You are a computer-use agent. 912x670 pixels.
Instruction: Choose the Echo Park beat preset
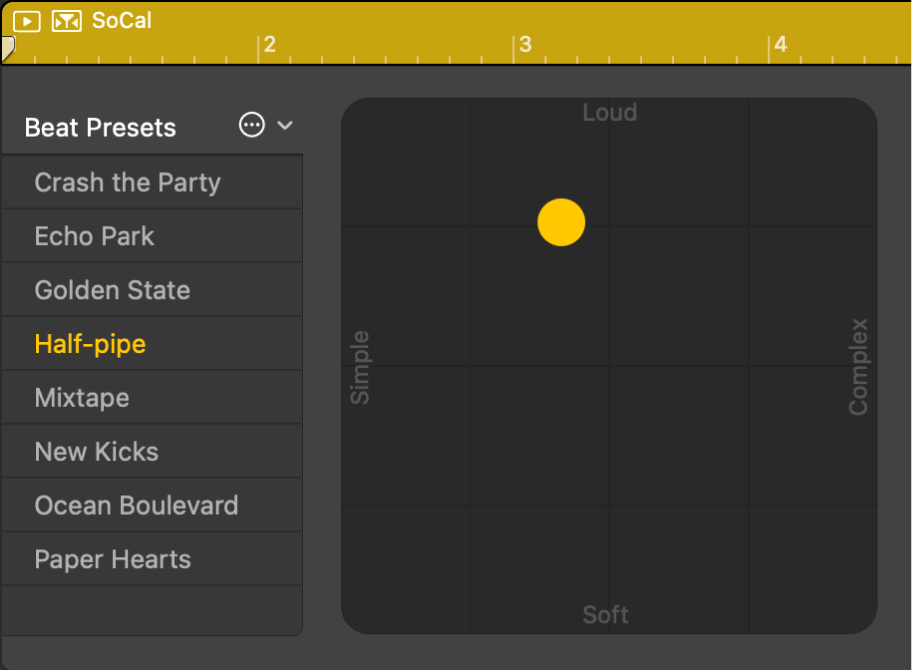tap(94, 236)
